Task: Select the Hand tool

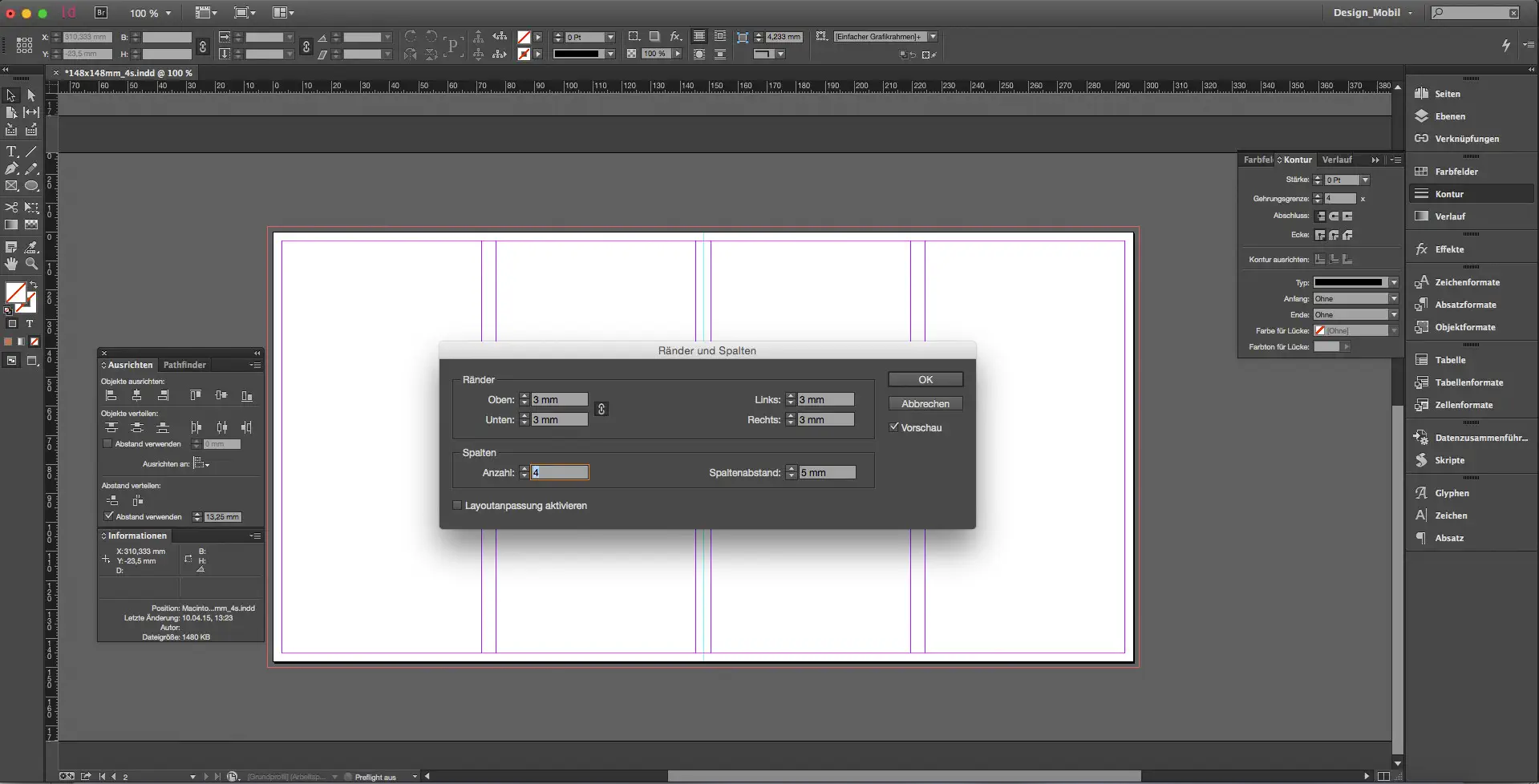Action: [x=11, y=264]
